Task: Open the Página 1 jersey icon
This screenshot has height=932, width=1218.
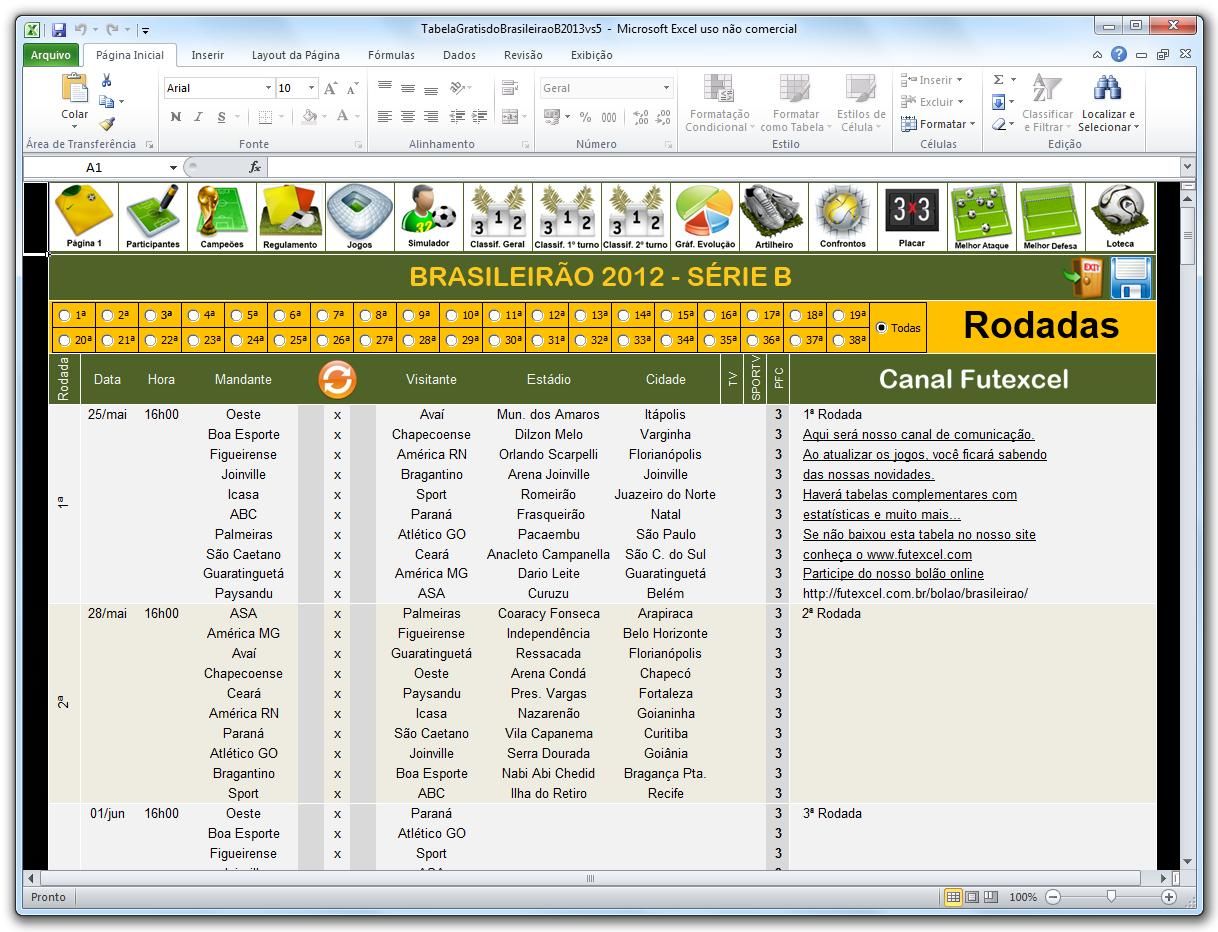Action: point(84,217)
